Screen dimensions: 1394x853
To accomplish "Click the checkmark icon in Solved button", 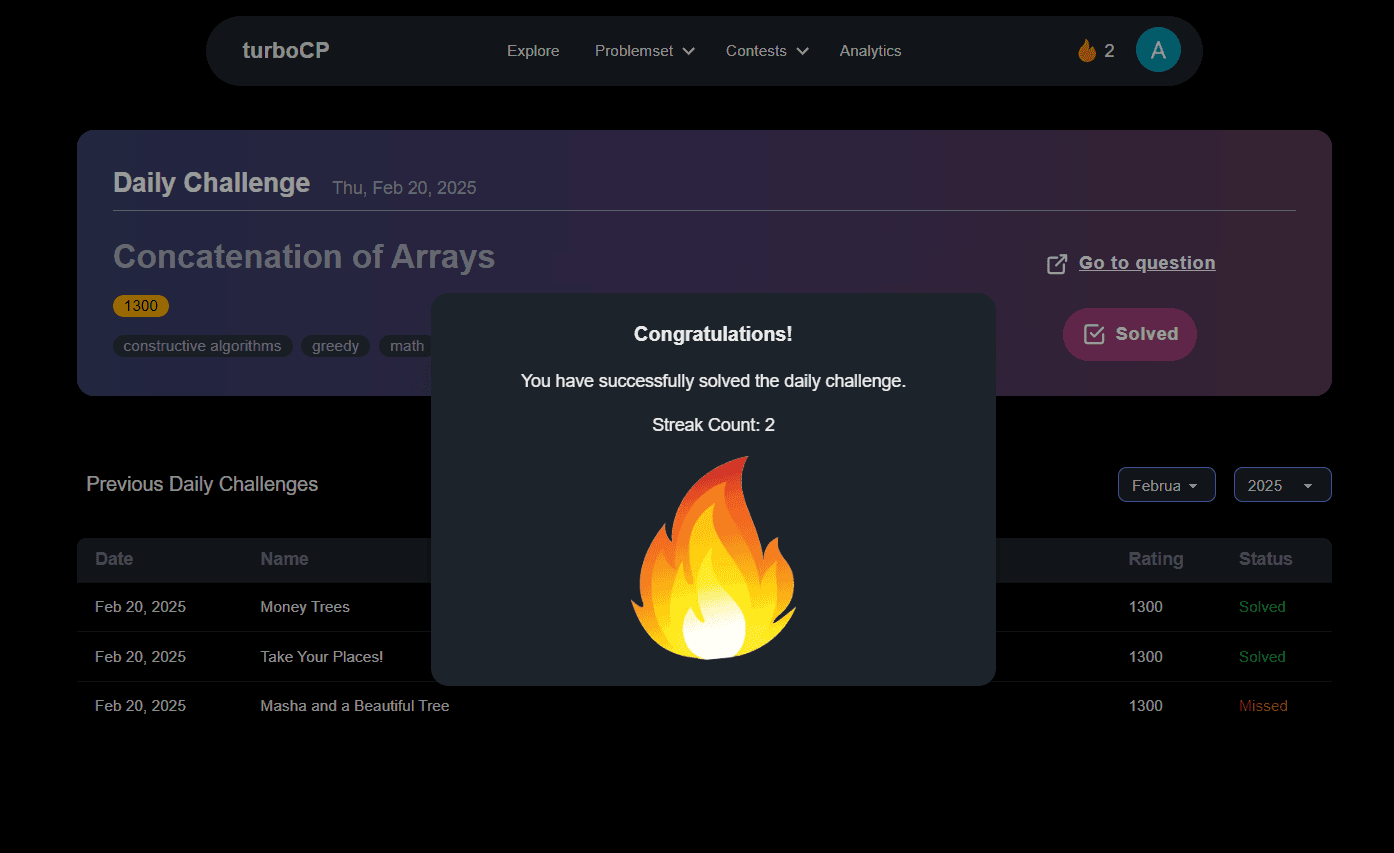I will point(1094,334).
